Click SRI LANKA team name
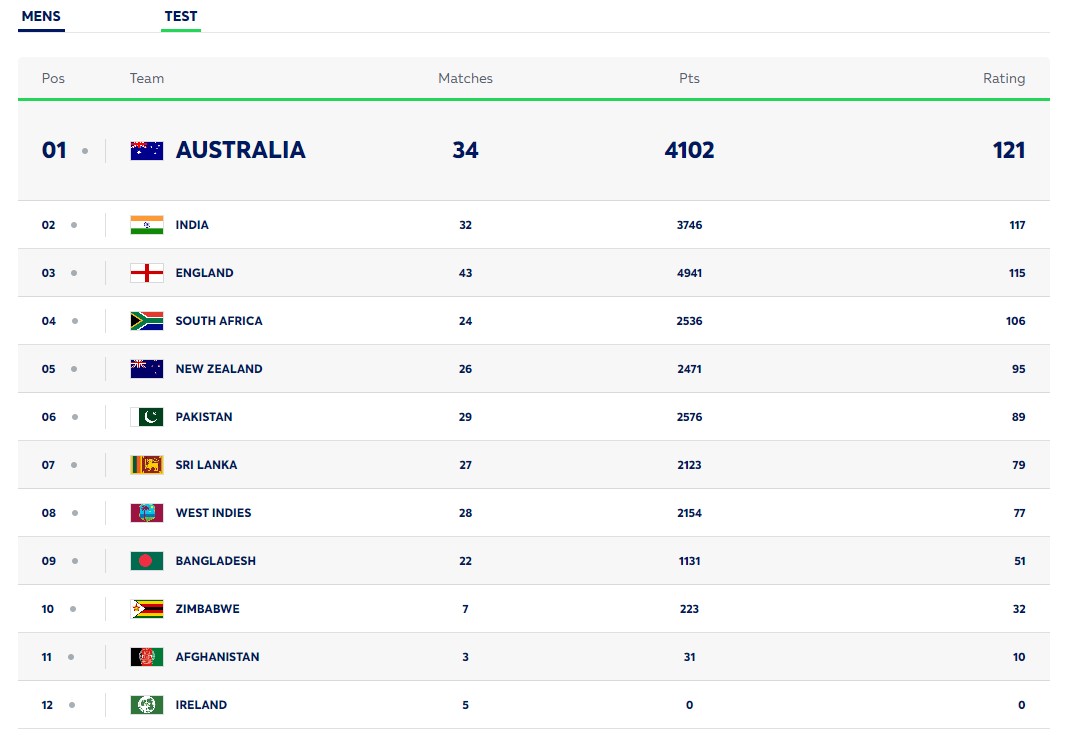The height and width of the screenshot is (736, 1070). click(x=206, y=465)
